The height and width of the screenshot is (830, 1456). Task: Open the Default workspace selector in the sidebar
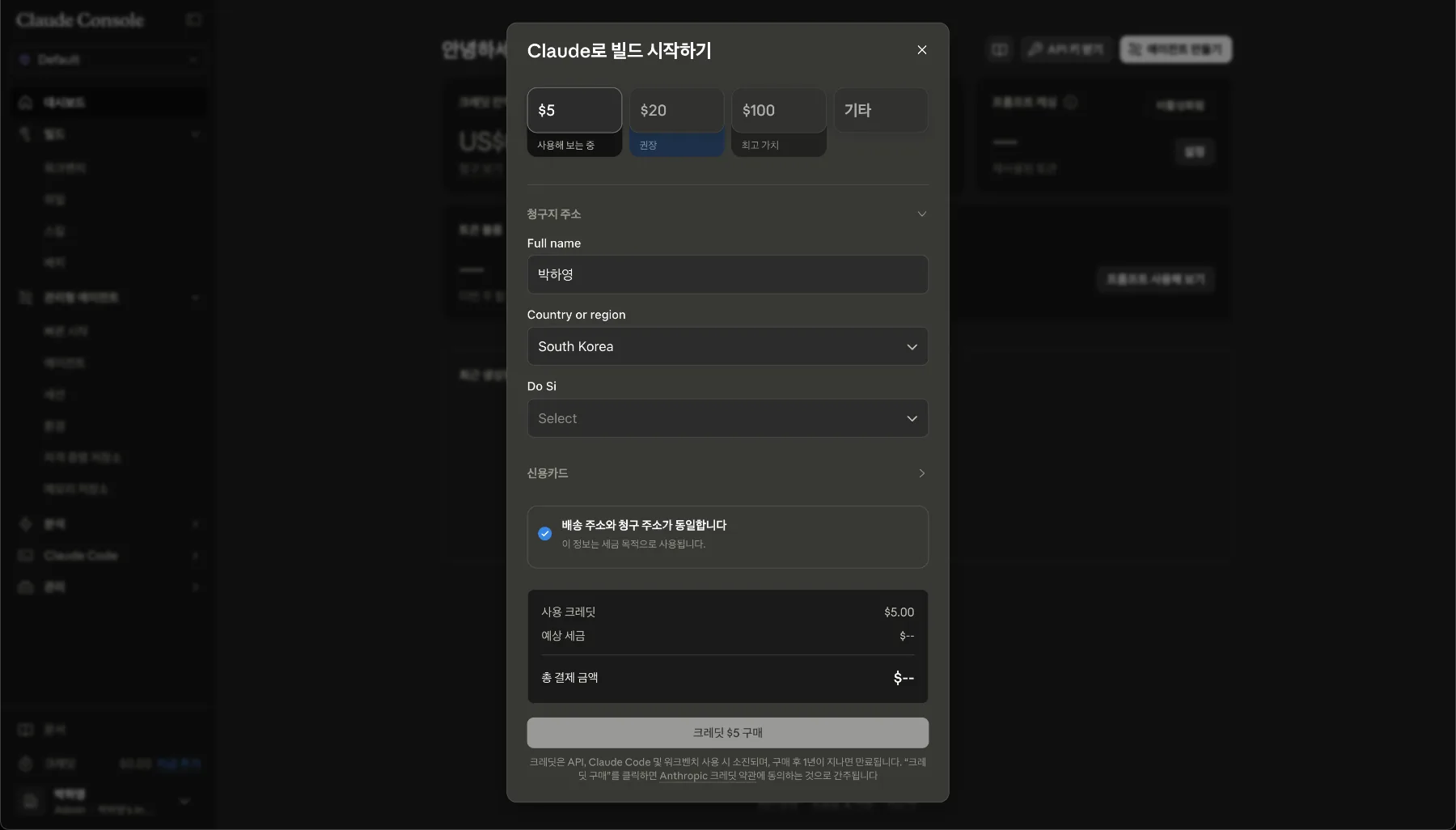108,60
